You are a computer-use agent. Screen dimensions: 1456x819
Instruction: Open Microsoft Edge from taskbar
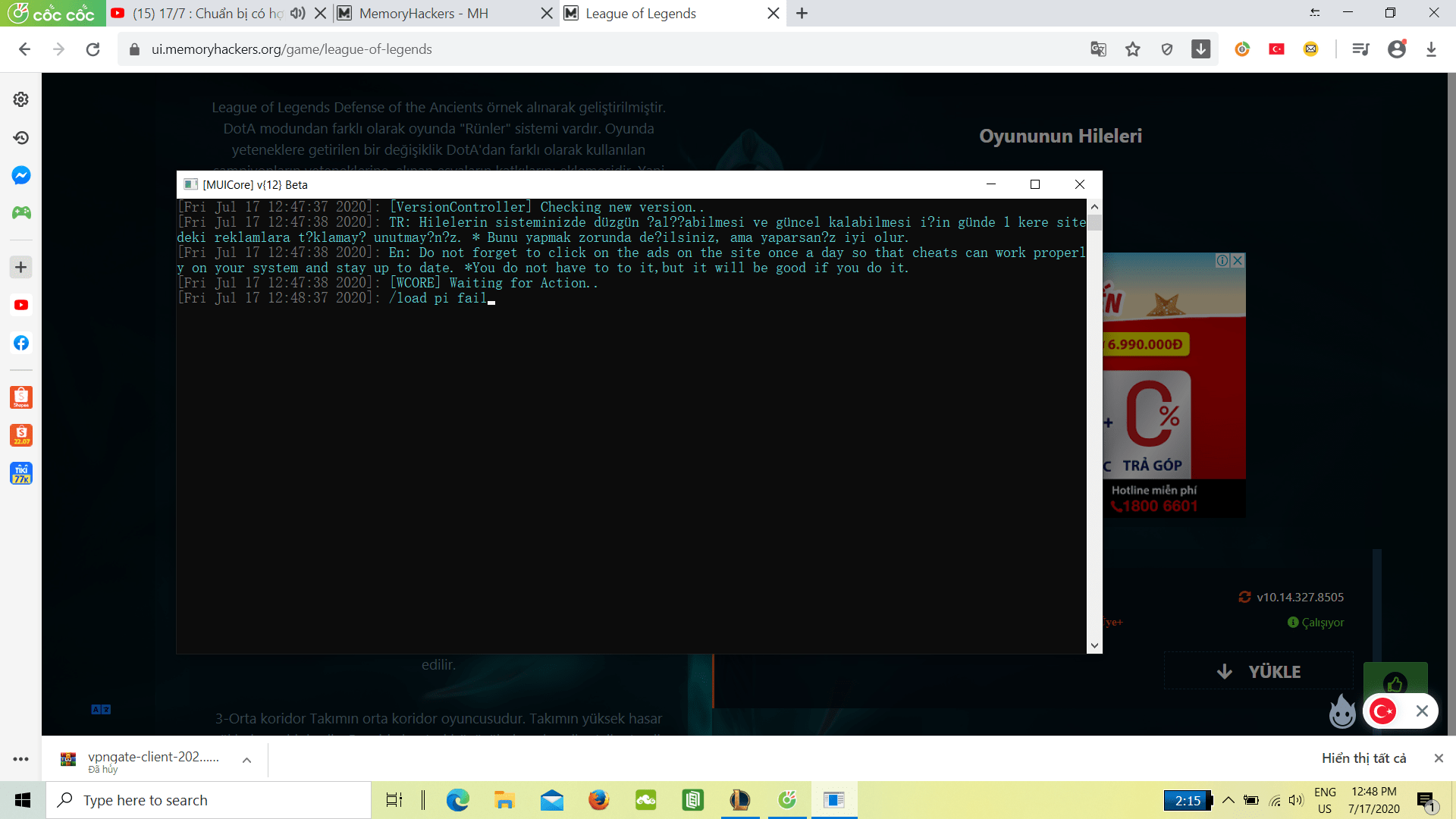(x=457, y=800)
